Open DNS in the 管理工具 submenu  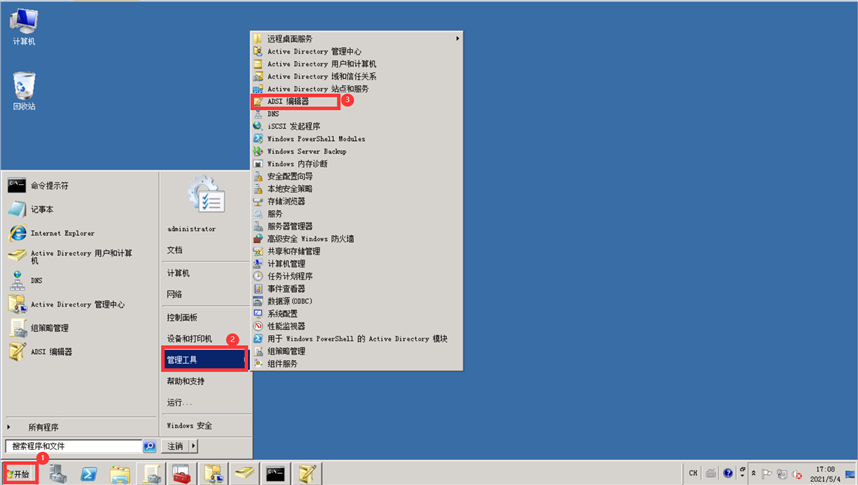click(356, 114)
